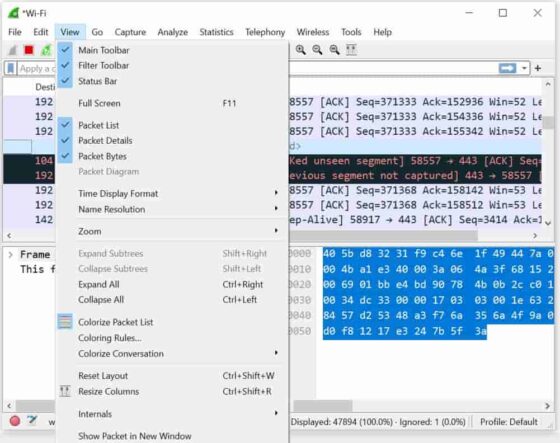Open Coloring Rules dialog
Viewport: 560px width, 443px height.
point(172,338)
